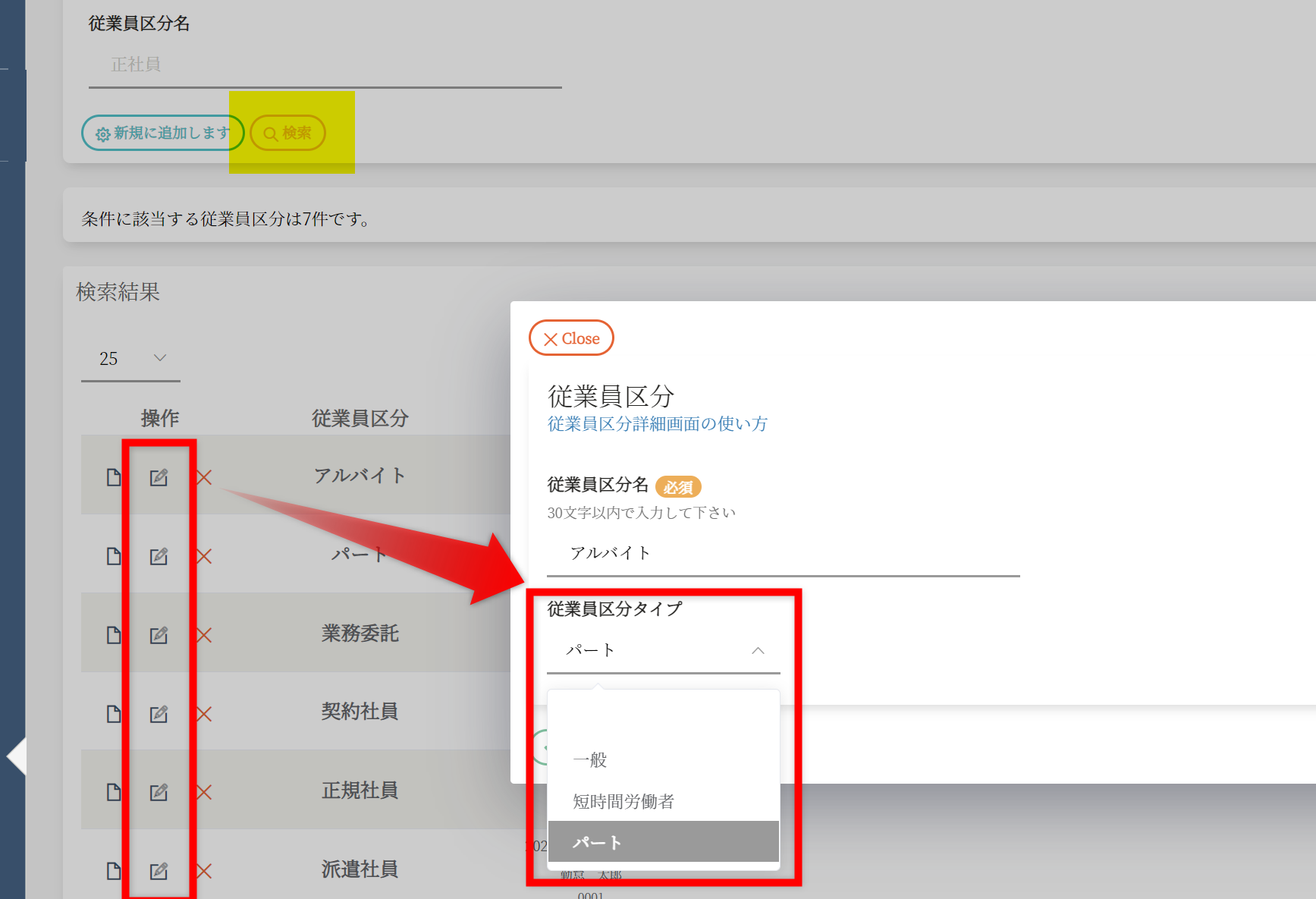This screenshot has width=1316, height=899.
Task: Delete the 正規社員 row with X icon
Action: click(x=204, y=793)
